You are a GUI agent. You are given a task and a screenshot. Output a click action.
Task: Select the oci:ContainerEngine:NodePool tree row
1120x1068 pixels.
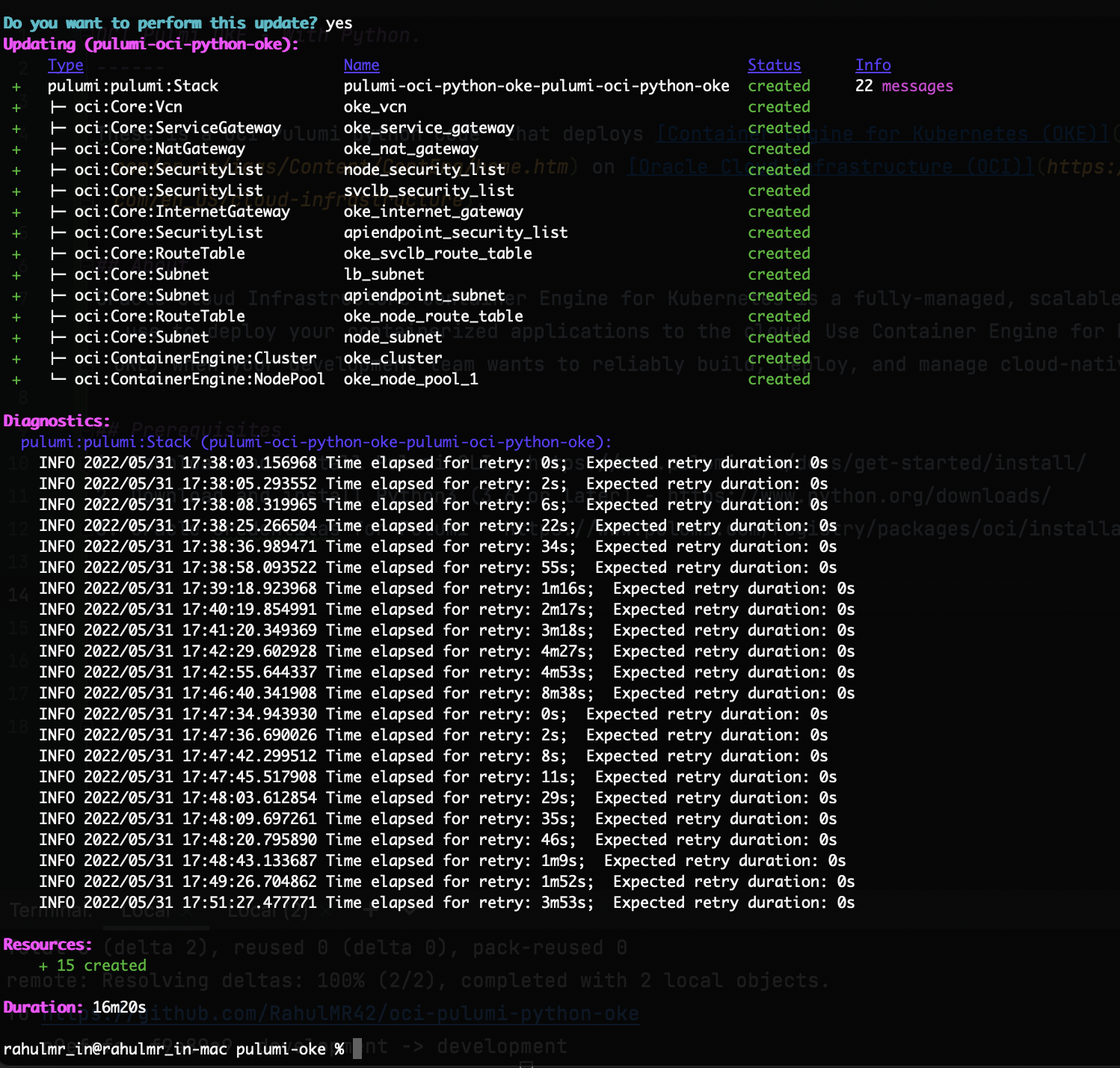[x=188, y=379]
